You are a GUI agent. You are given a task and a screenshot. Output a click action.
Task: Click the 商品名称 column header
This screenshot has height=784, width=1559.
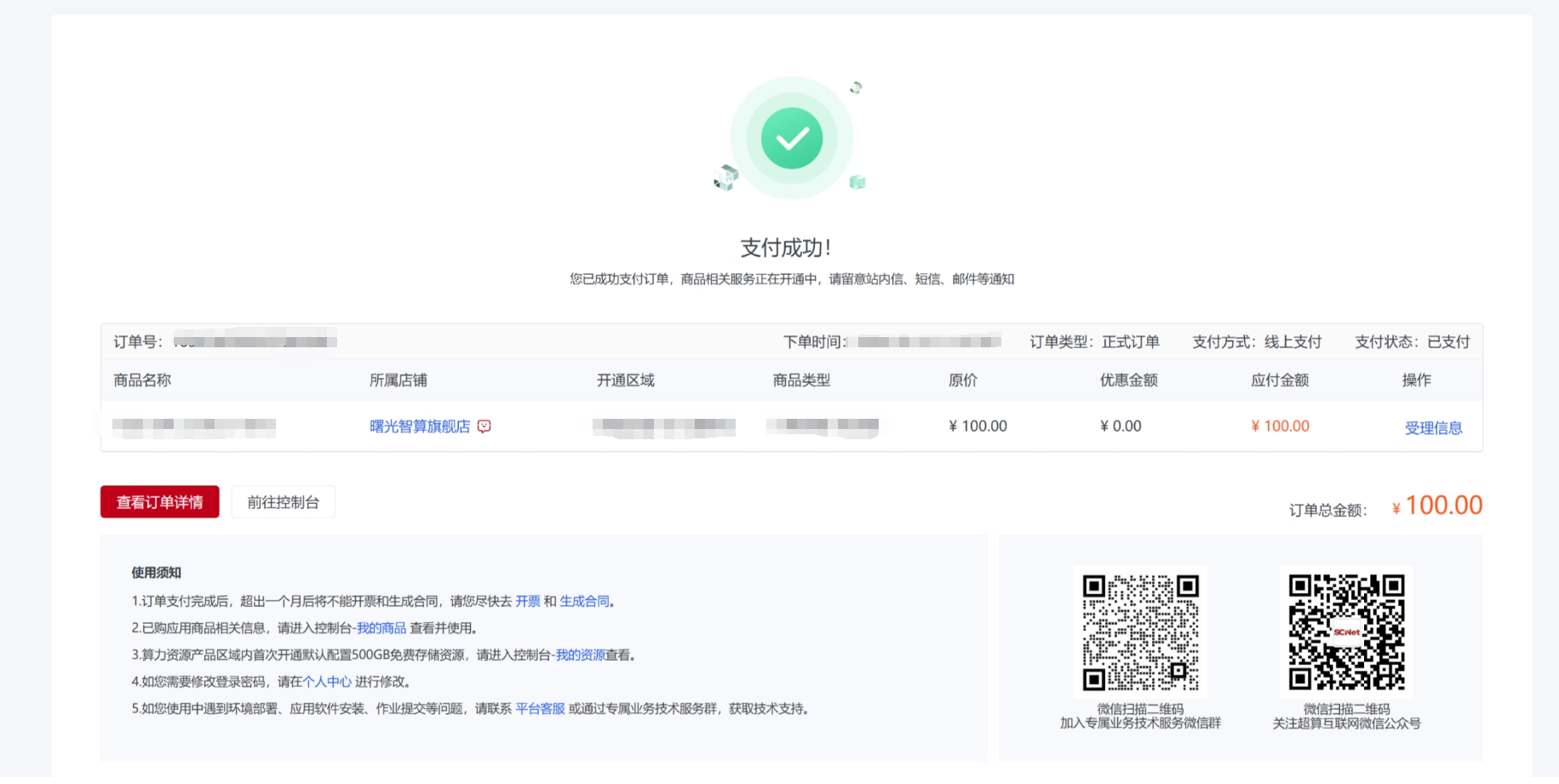click(142, 381)
